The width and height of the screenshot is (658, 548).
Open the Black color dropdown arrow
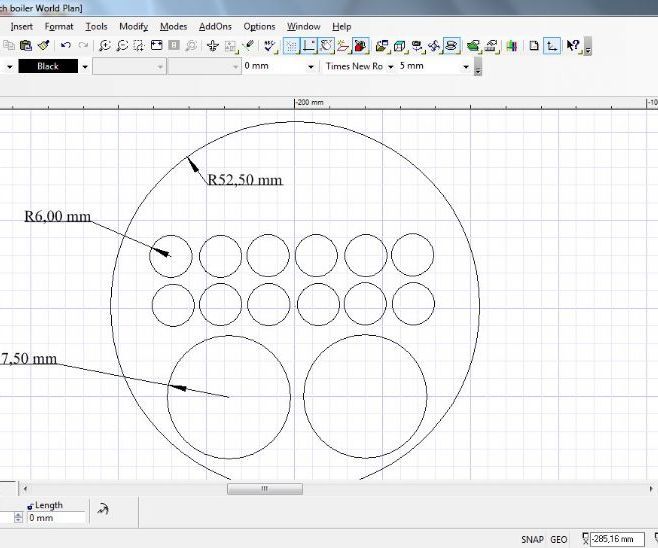pyautogui.click(x=85, y=67)
